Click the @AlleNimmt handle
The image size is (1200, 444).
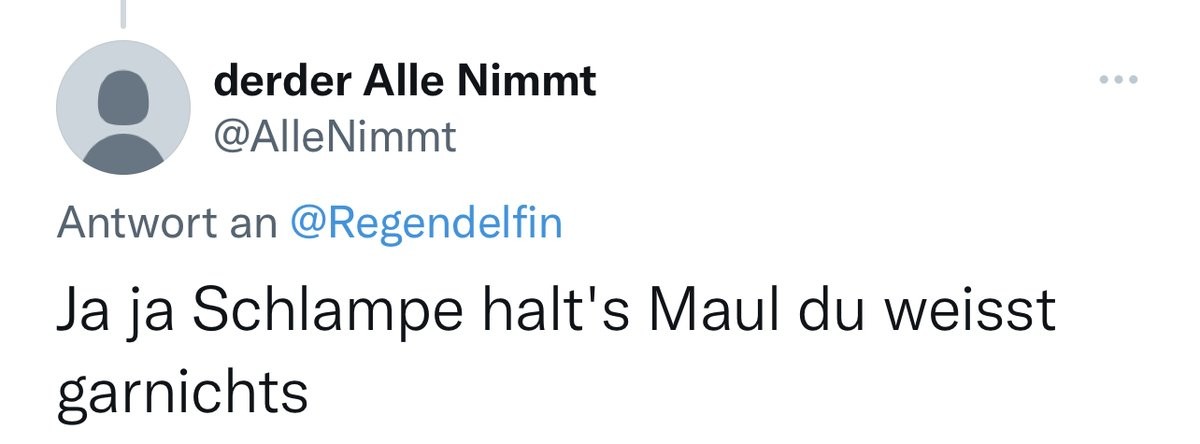point(335,138)
